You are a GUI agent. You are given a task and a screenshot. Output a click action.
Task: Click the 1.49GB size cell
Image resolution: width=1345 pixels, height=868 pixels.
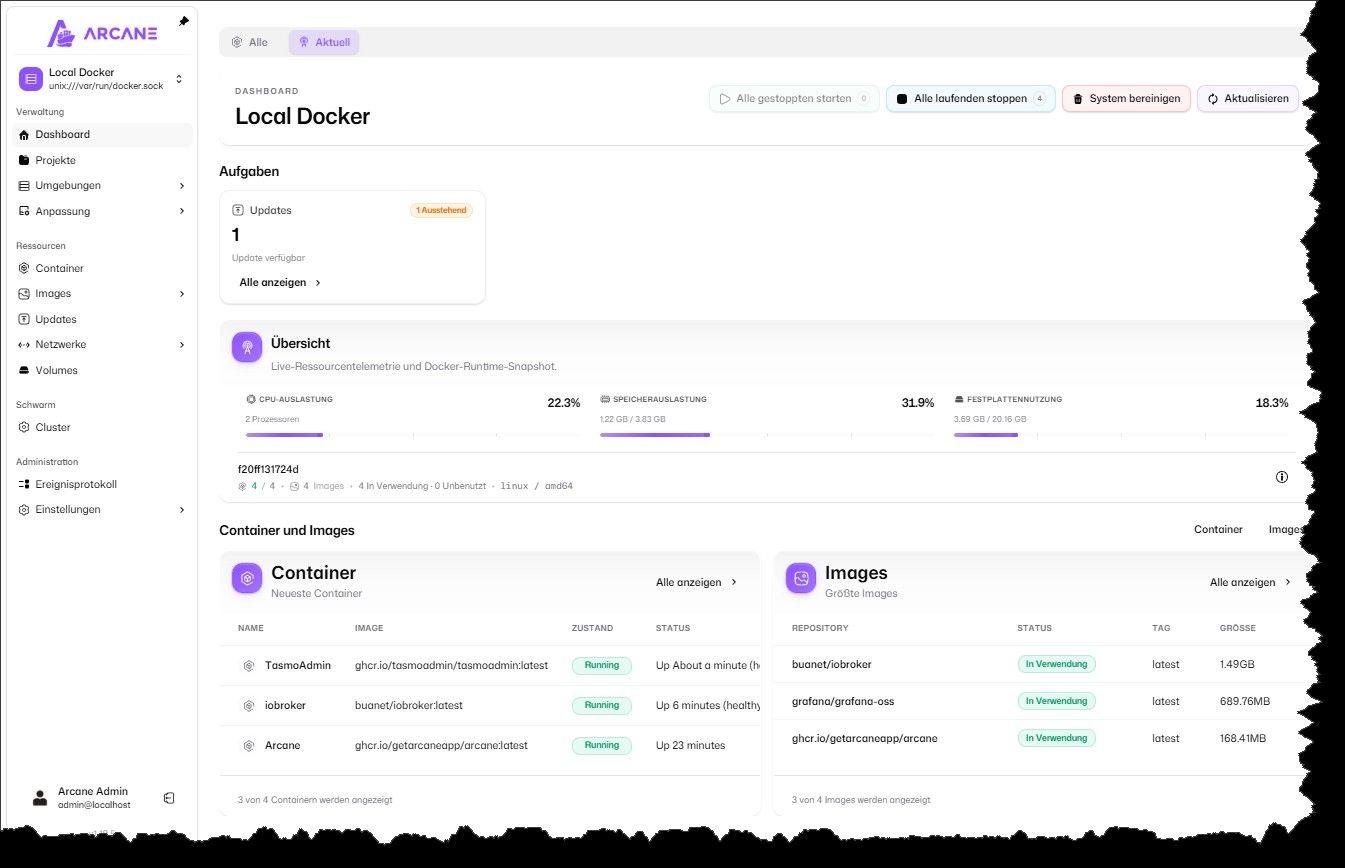tap(1237, 664)
